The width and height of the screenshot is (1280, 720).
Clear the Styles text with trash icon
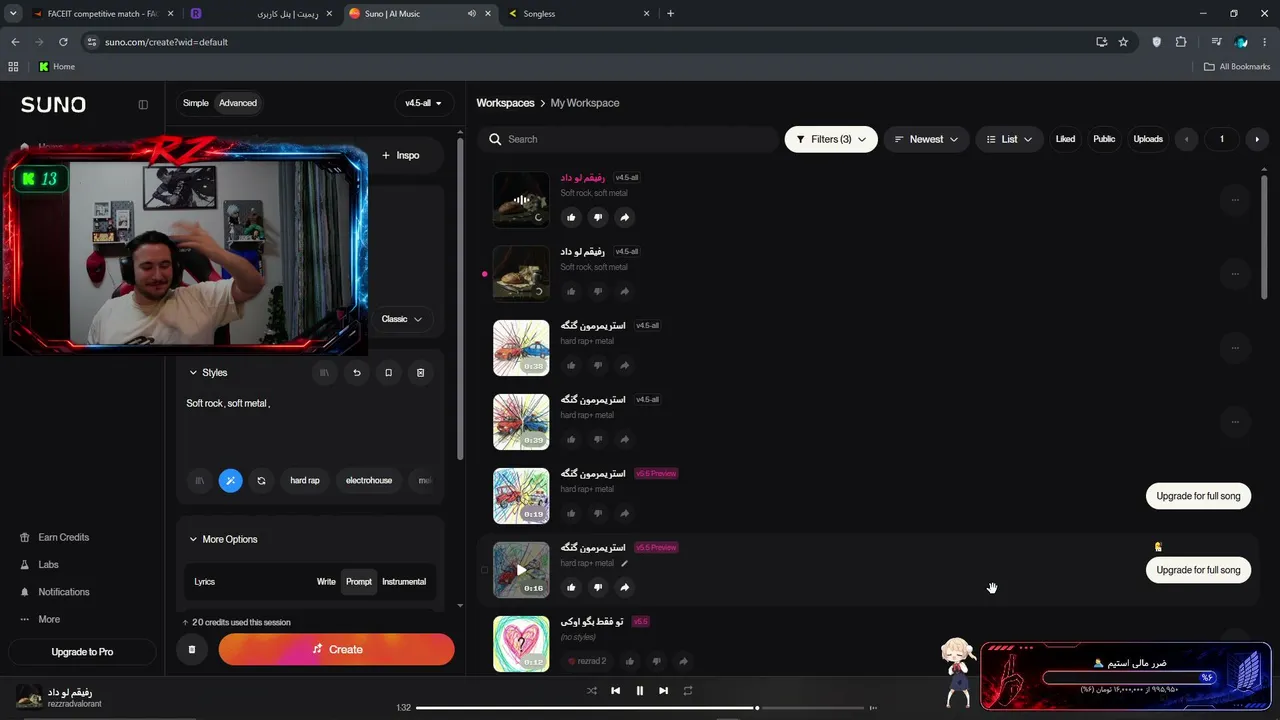point(420,373)
